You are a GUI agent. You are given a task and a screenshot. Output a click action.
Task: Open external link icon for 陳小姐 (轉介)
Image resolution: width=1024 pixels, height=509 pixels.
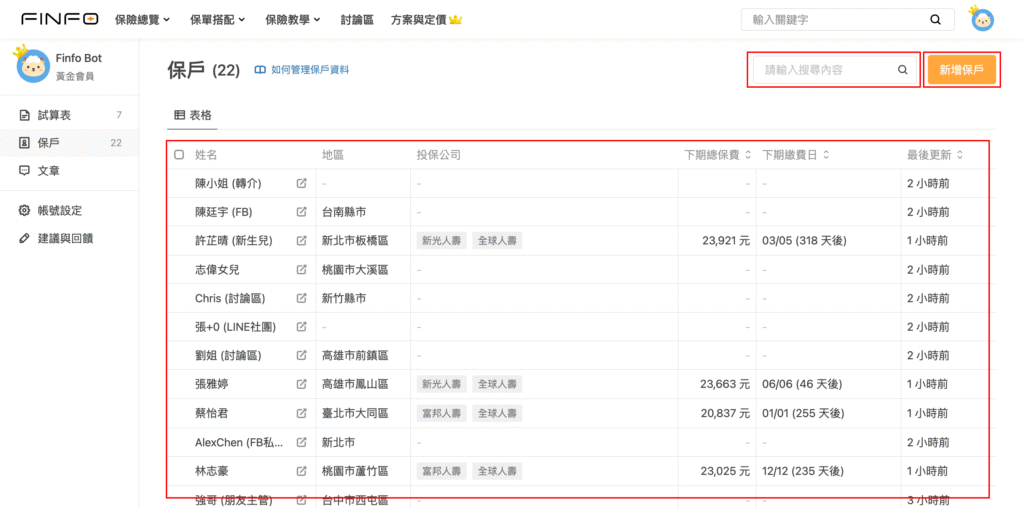(301, 184)
